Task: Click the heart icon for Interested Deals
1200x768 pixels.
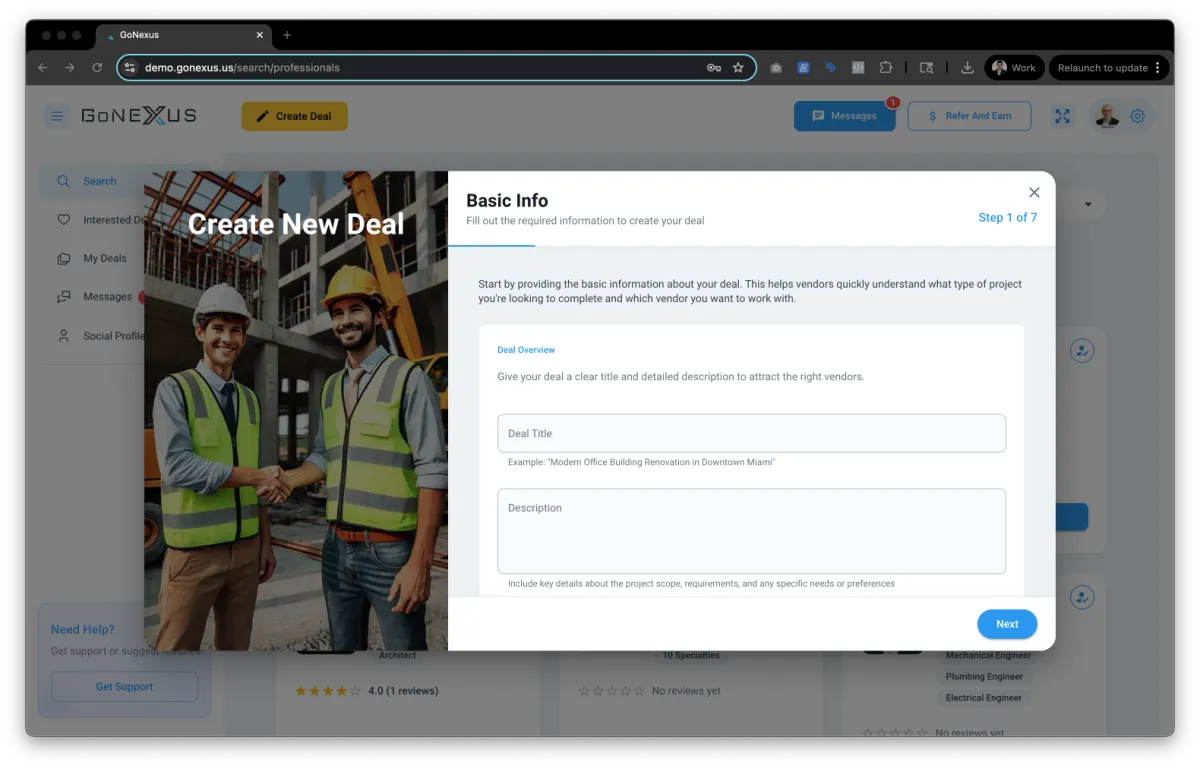Action: tap(64, 220)
